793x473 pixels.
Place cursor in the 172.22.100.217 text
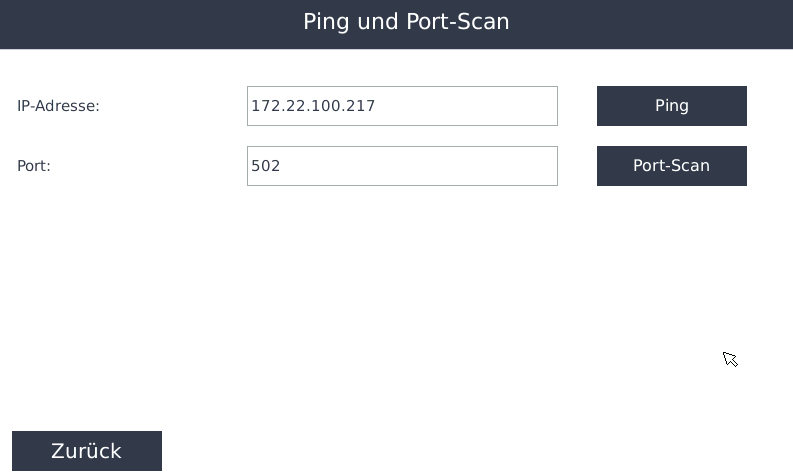(313, 106)
